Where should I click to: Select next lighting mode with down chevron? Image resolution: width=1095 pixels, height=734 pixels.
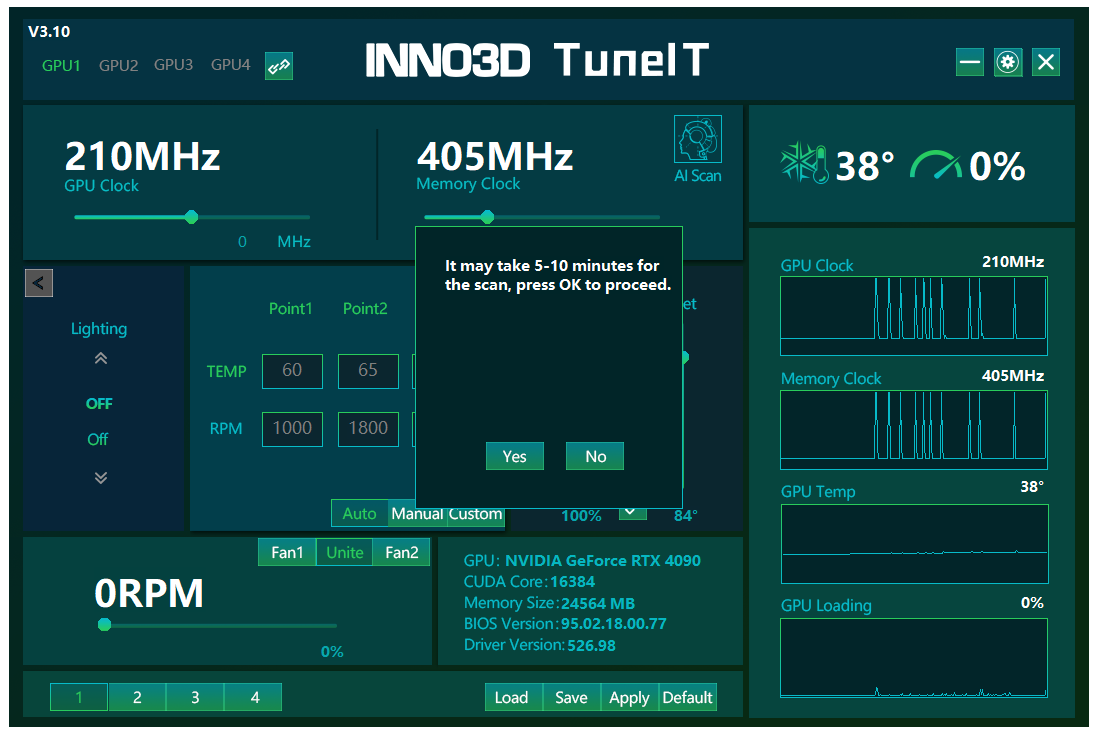pos(101,478)
